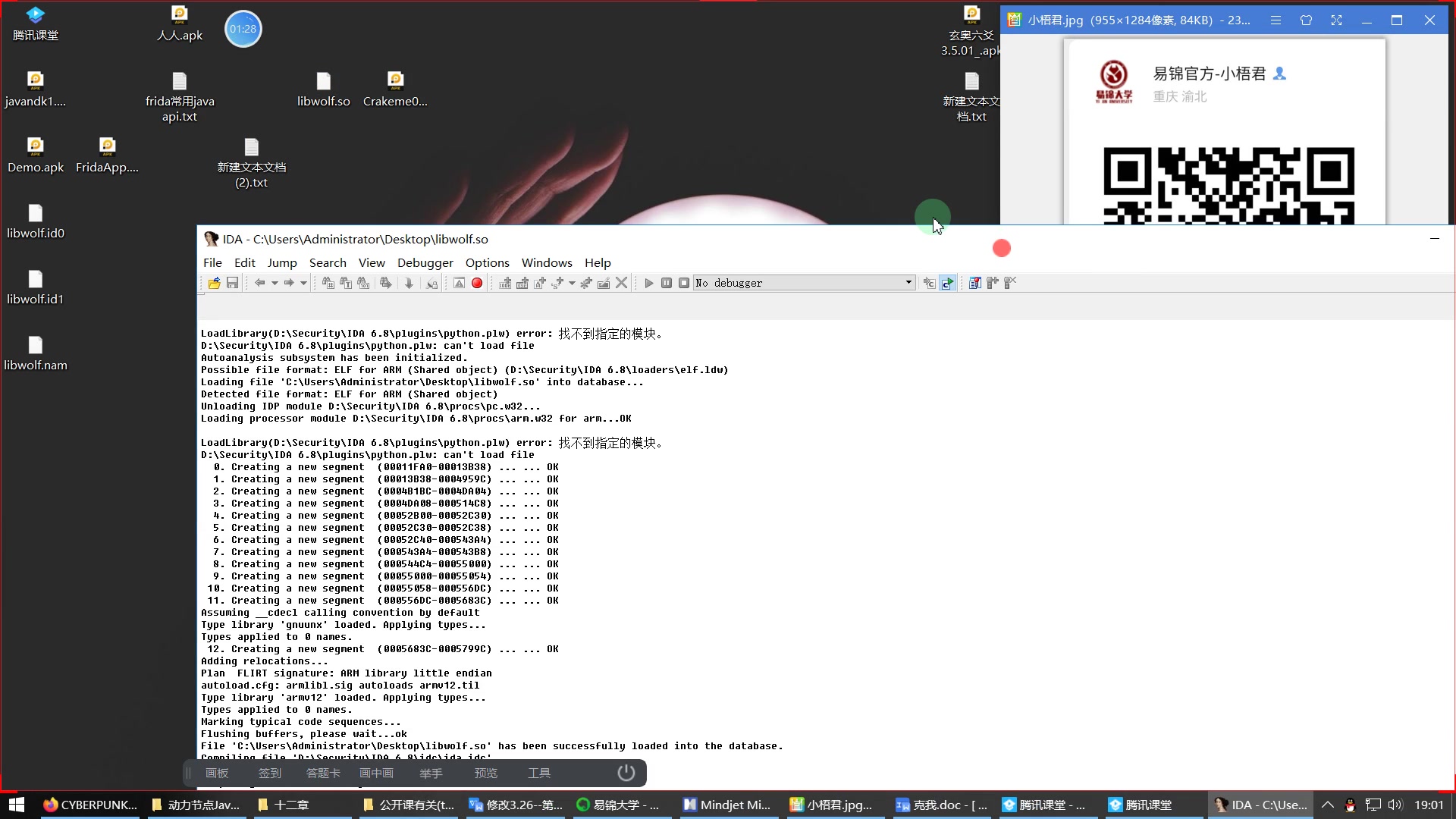Click 画板 in the floating classroom bar

click(x=217, y=773)
